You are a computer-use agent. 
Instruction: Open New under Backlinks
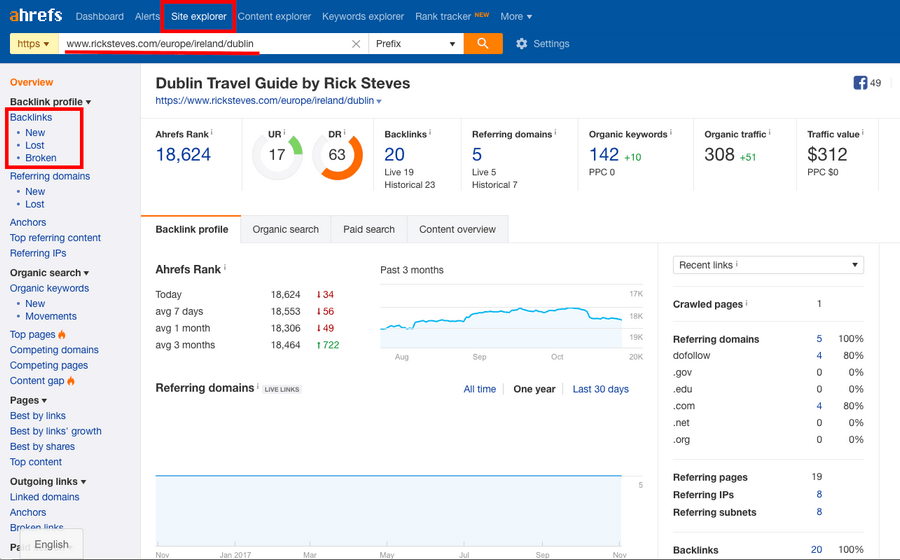point(35,133)
